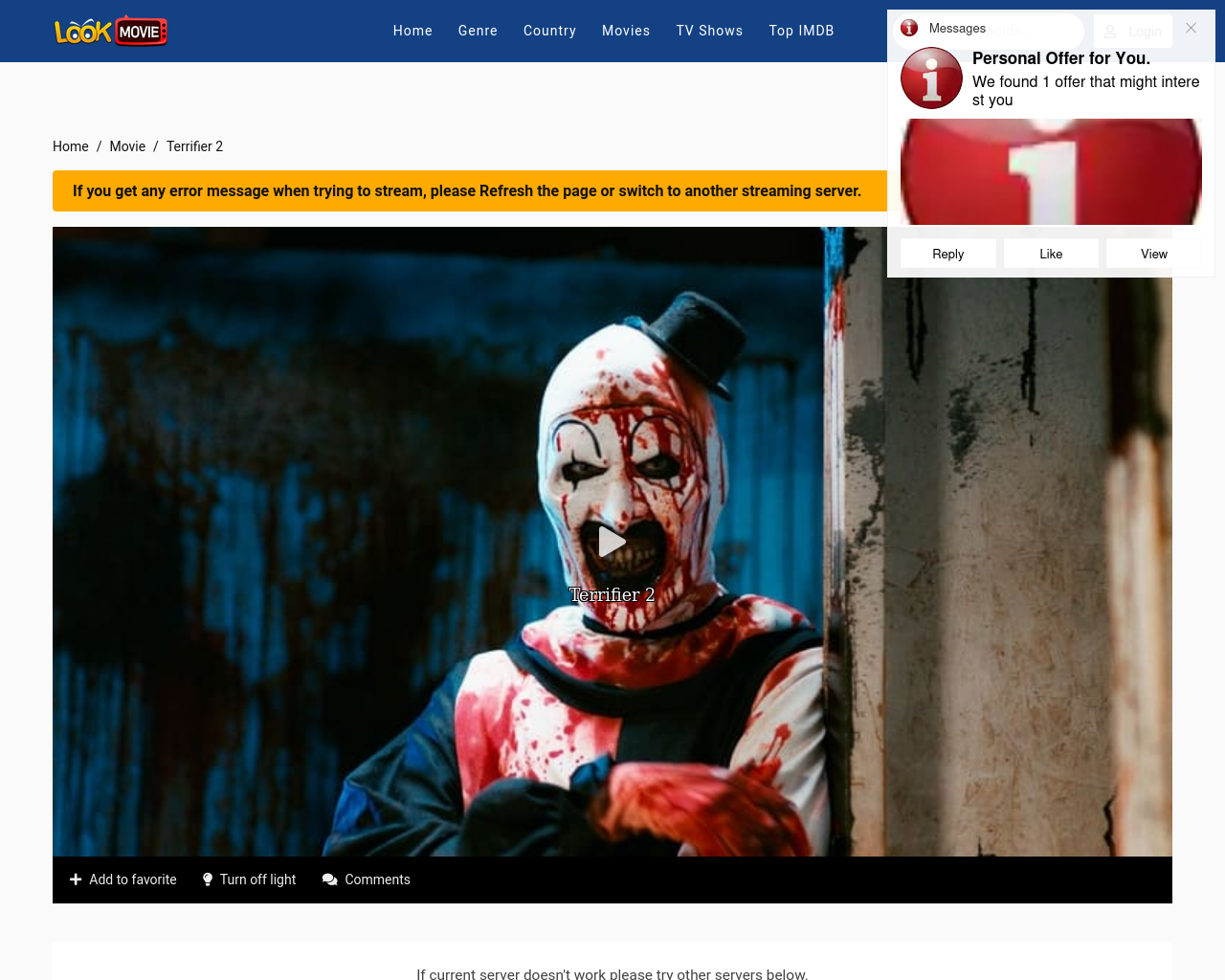Viewport: 1225px width, 980px height.
Task: Click View in the notification
Action: [x=1154, y=254]
